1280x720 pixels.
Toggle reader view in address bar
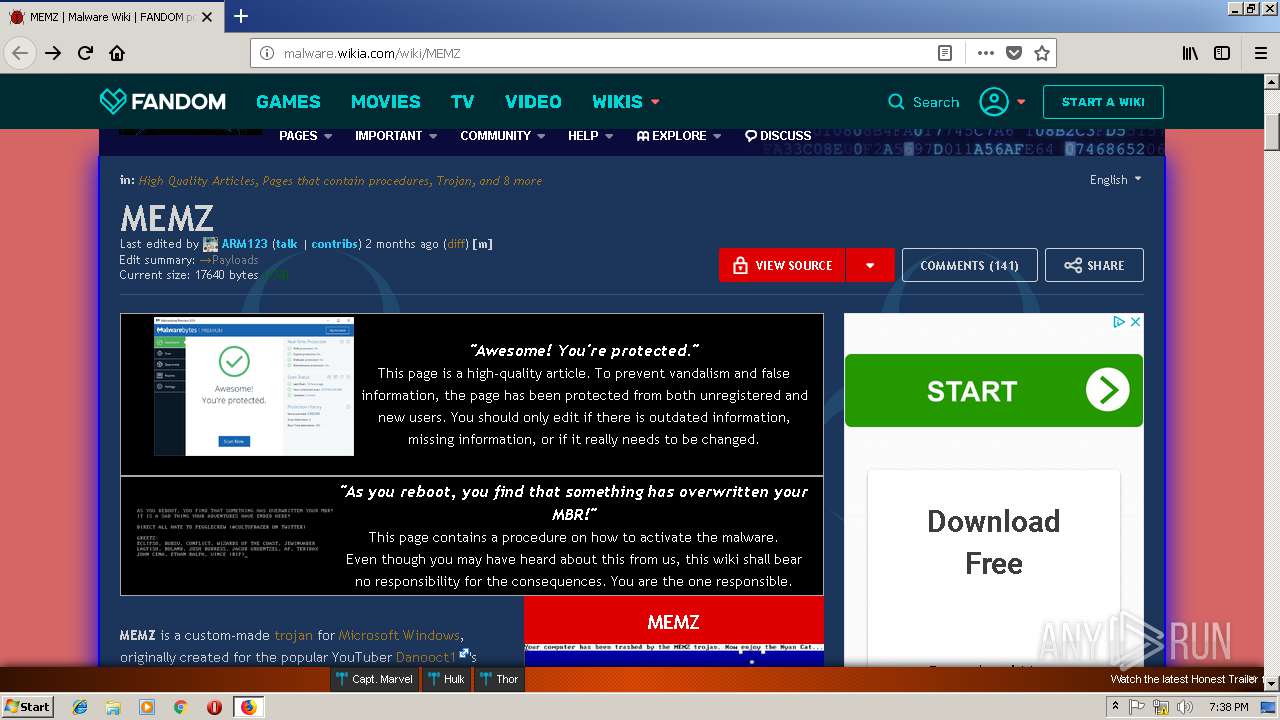coord(945,53)
